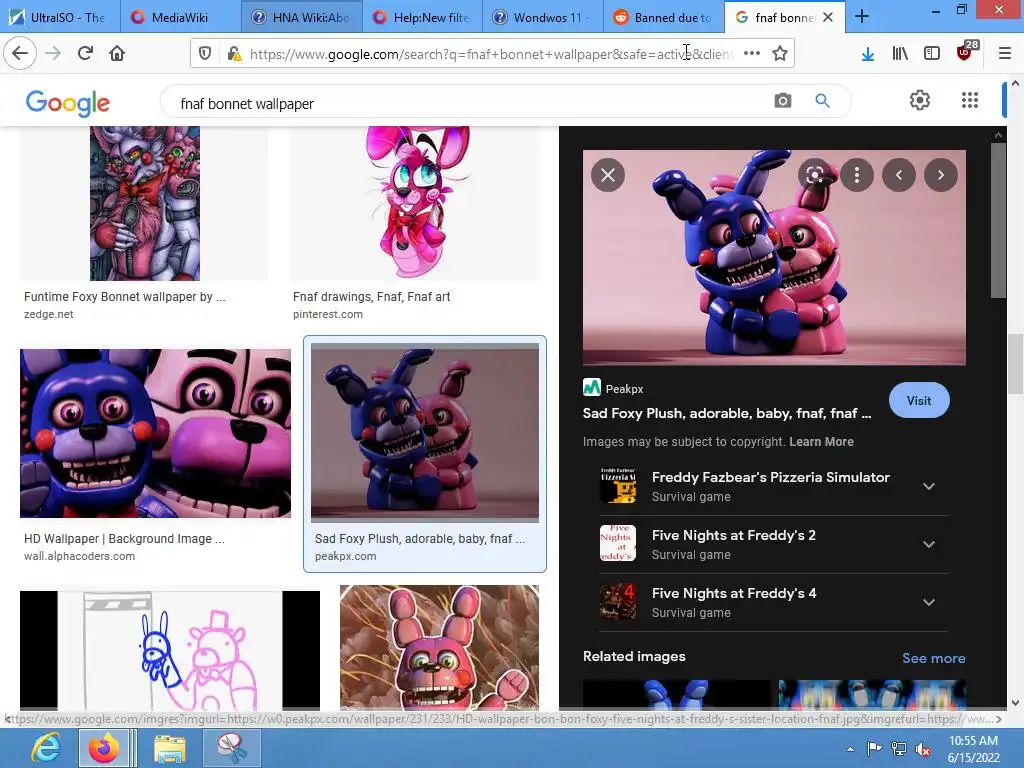
Task: Open a new tab with the plus button
Action: click(x=862, y=17)
